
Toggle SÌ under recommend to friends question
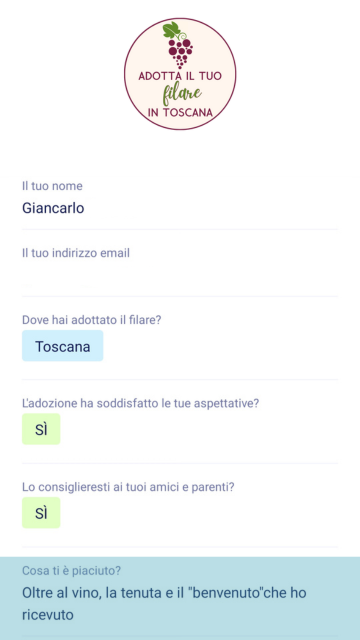point(41,513)
